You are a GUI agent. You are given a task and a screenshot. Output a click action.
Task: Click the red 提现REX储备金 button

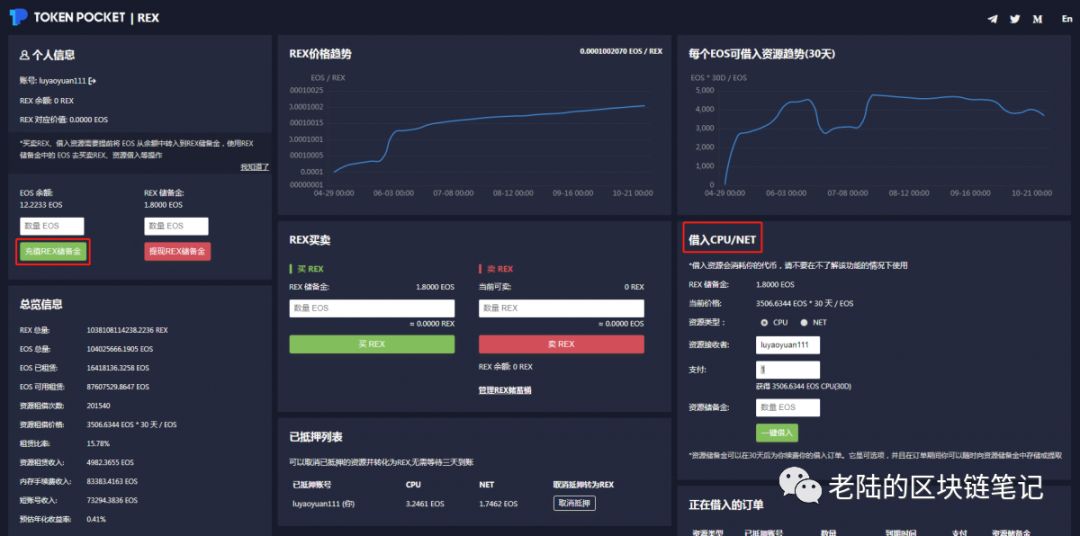pos(178,251)
